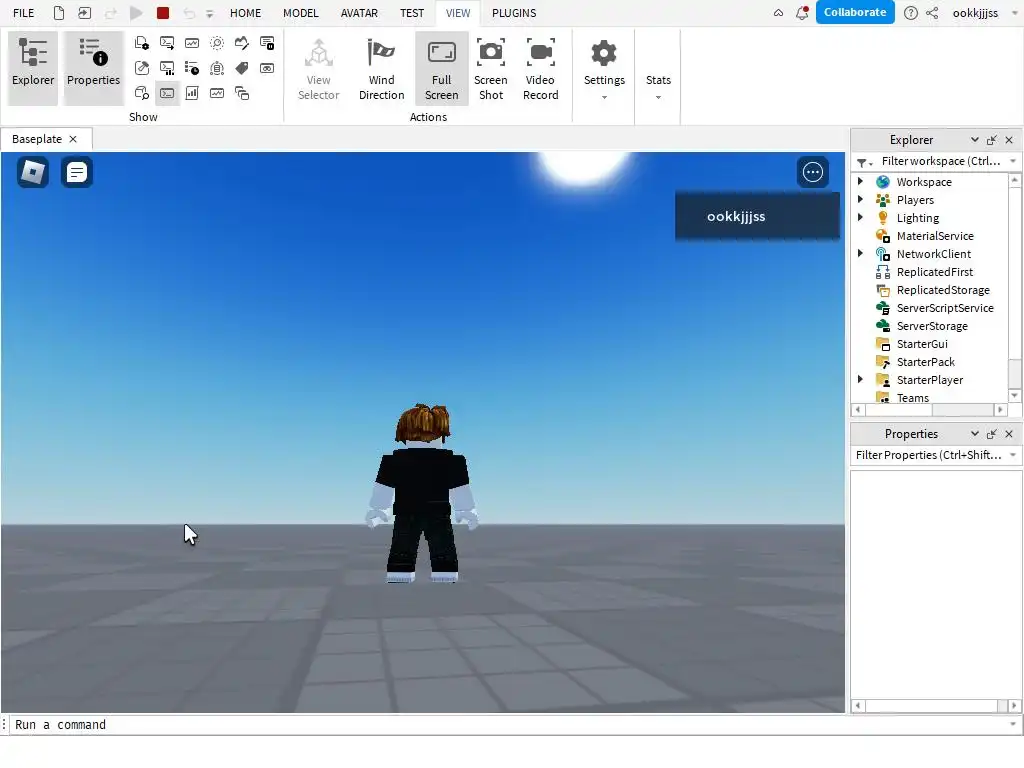Open the Tag Editor tag icon
The height and width of the screenshot is (768, 1024).
click(242, 68)
